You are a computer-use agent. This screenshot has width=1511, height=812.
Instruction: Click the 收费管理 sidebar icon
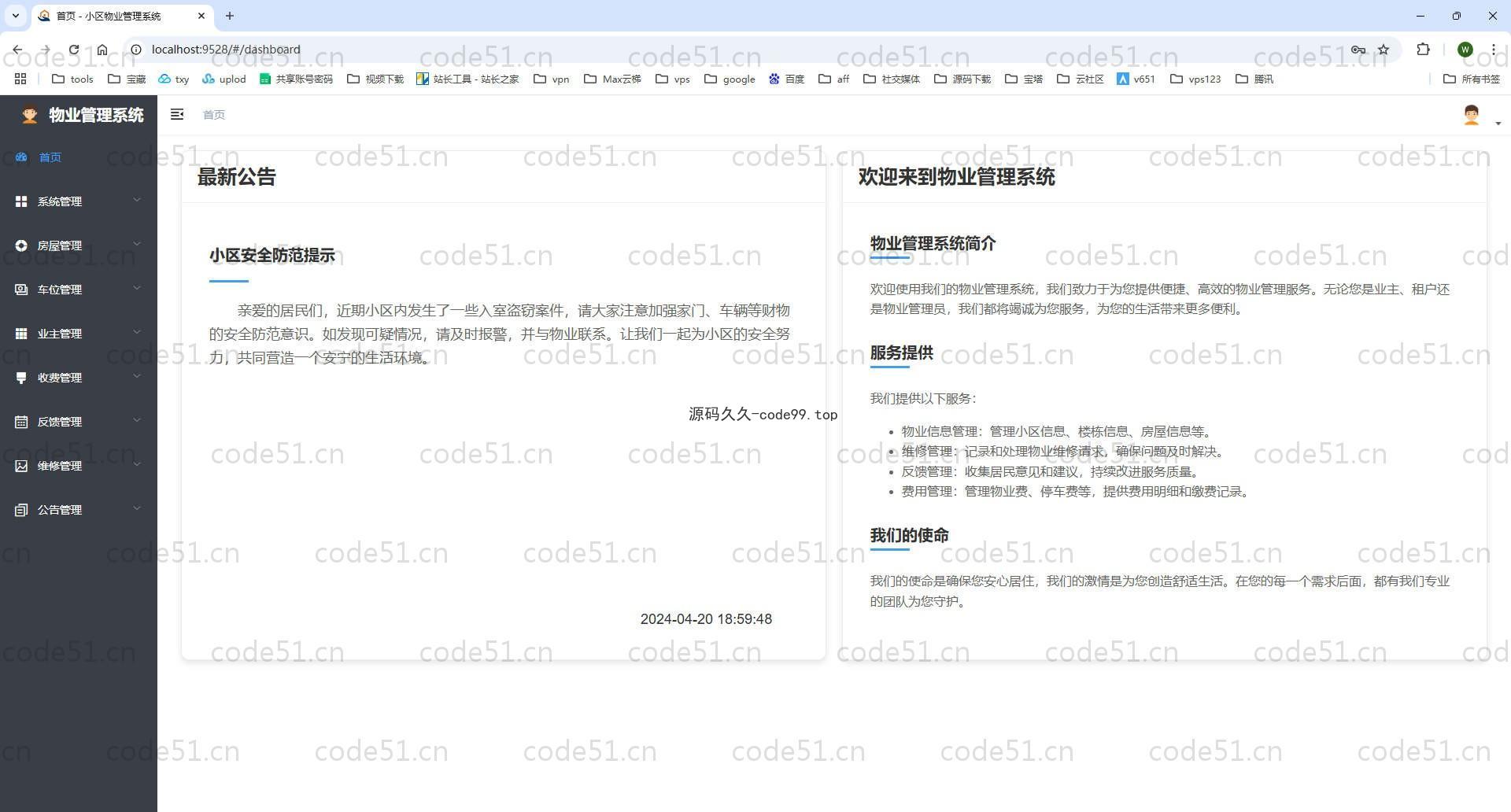tap(21, 378)
